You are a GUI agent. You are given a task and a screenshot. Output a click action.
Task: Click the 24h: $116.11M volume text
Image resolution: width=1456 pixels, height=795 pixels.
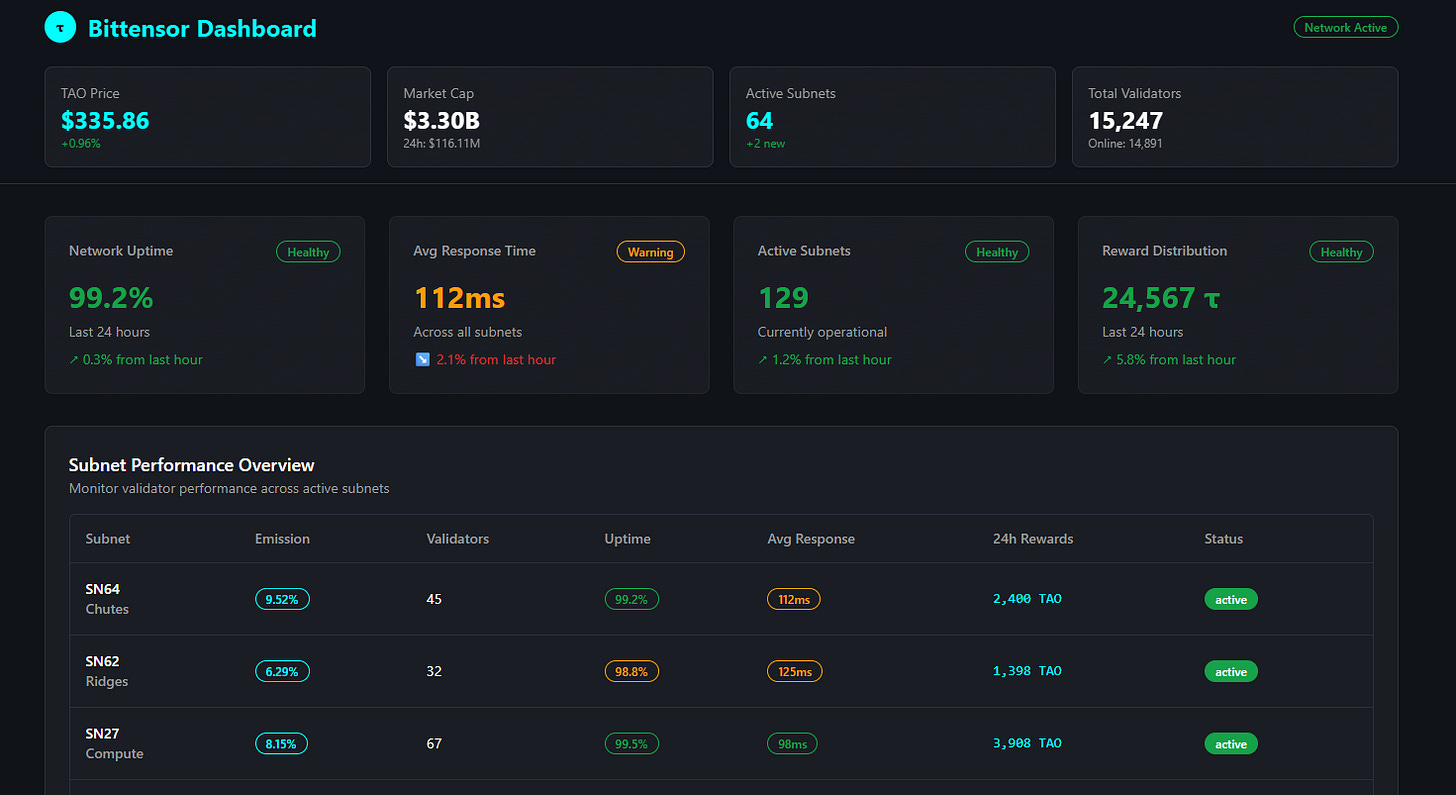point(442,144)
